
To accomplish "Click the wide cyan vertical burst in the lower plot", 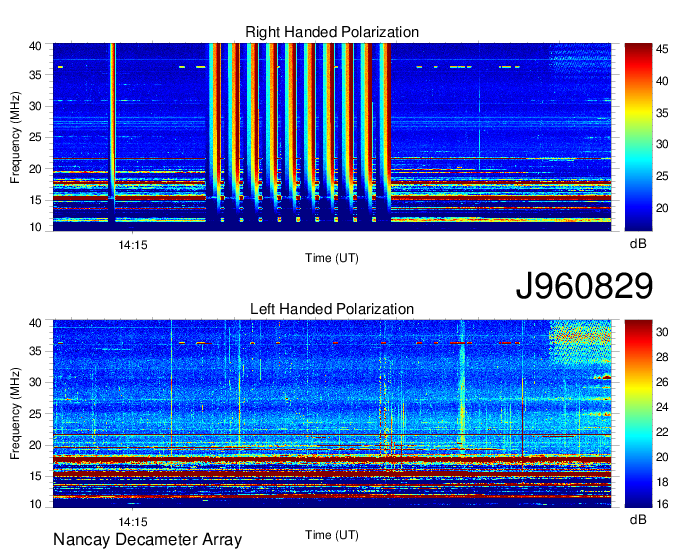I will 462,388.
